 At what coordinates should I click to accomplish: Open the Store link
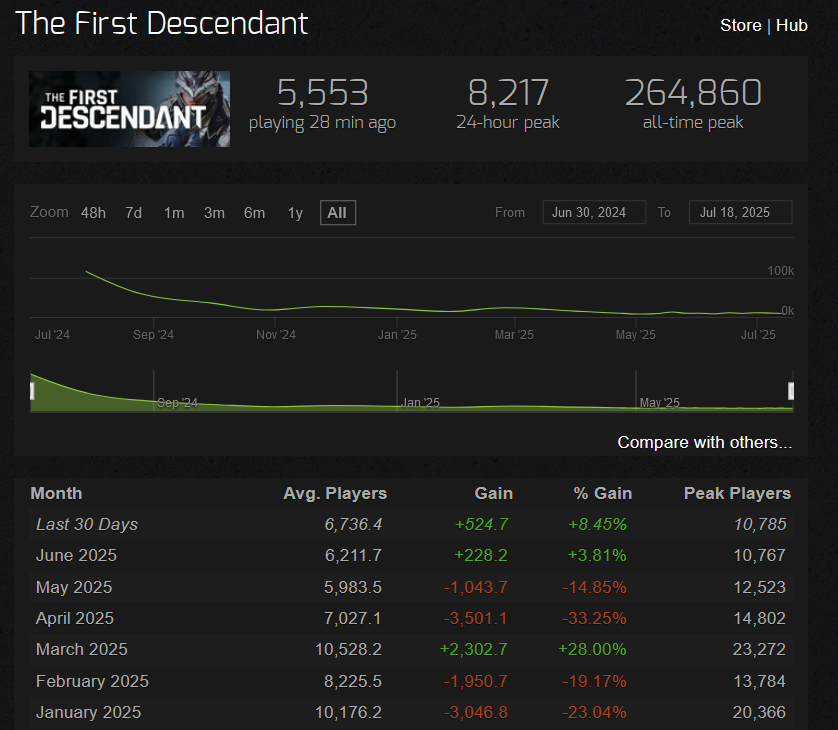740,25
